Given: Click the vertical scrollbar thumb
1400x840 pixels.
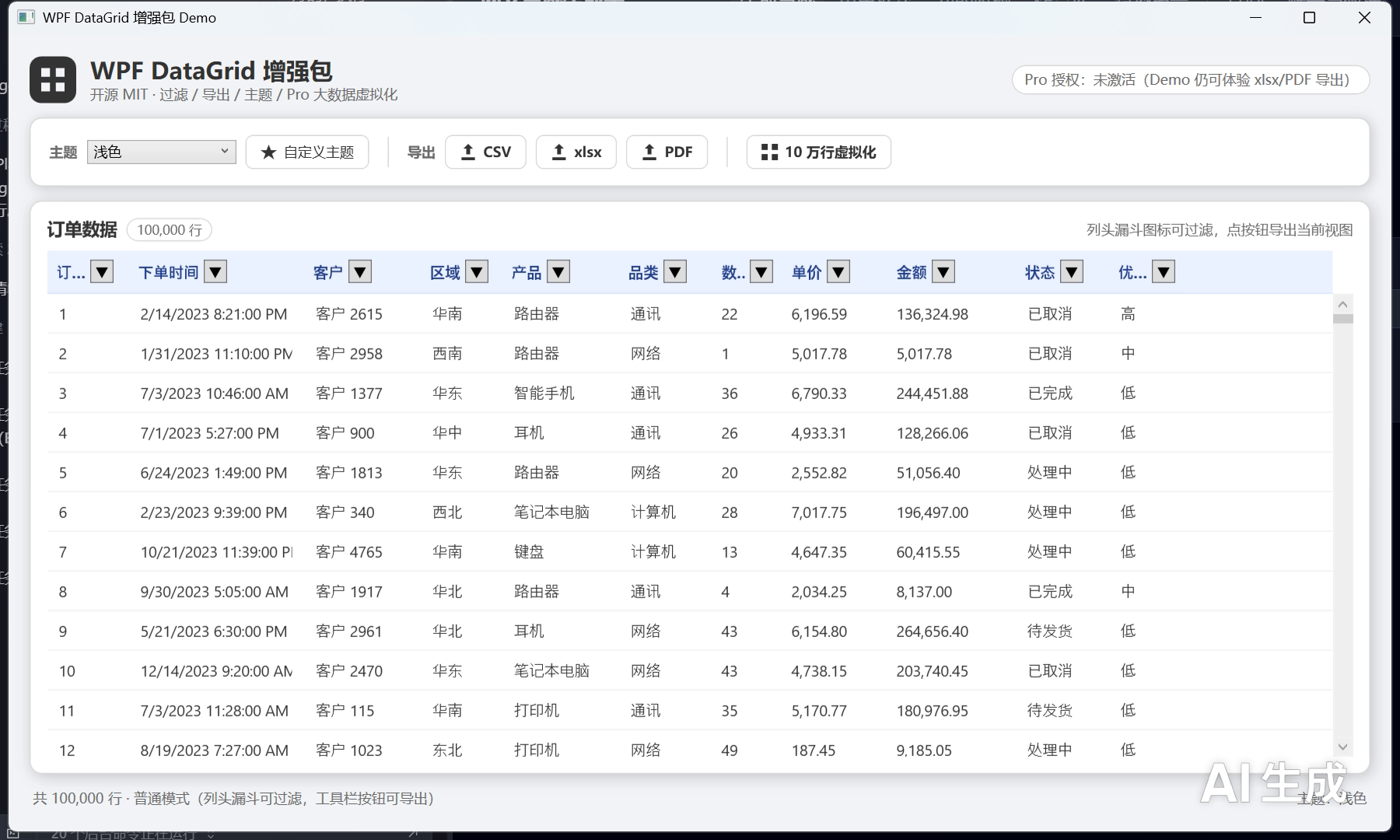Looking at the screenshot, I should coord(1343,318).
